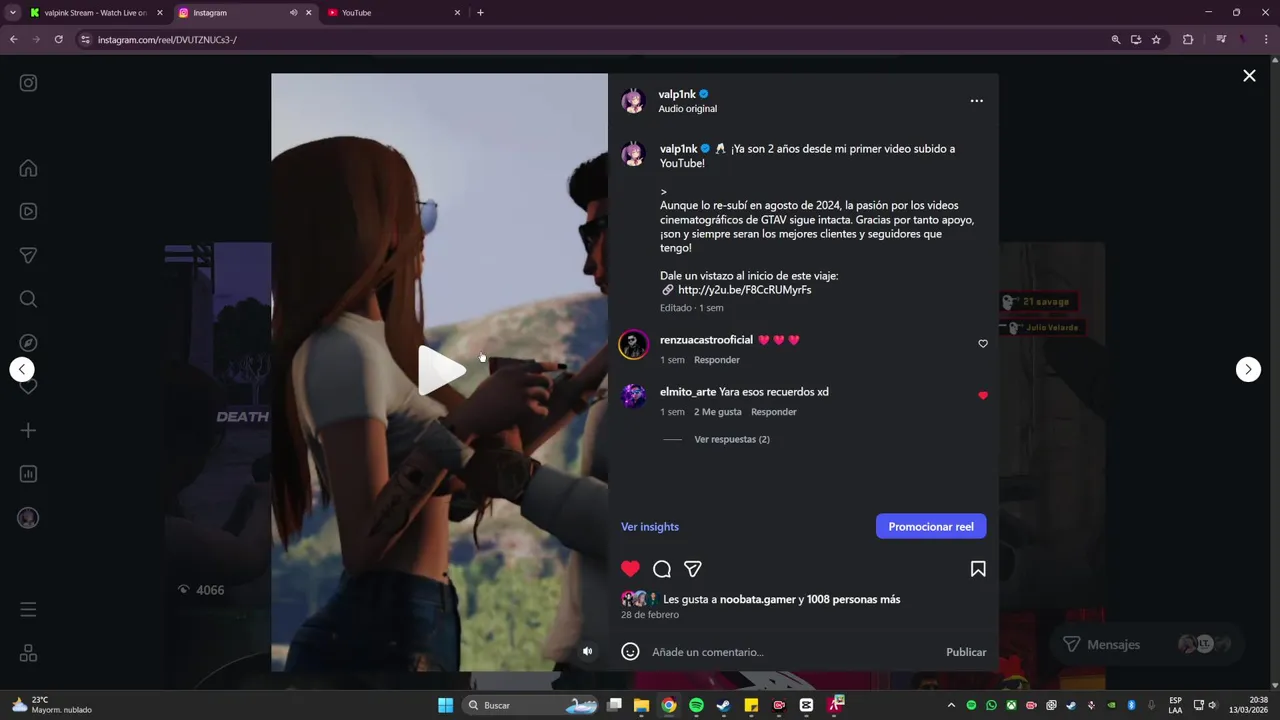Image resolution: width=1280 pixels, height=720 pixels.
Task: Open Instagram home logo in sidebar
Action: tap(28, 83)
